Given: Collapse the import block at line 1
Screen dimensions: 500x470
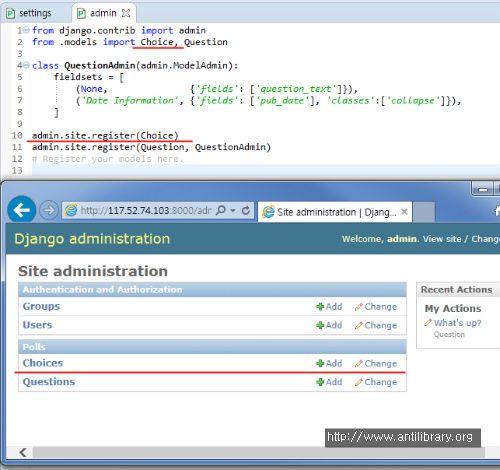Looking at the screenshot, I should tap(26, 30).
